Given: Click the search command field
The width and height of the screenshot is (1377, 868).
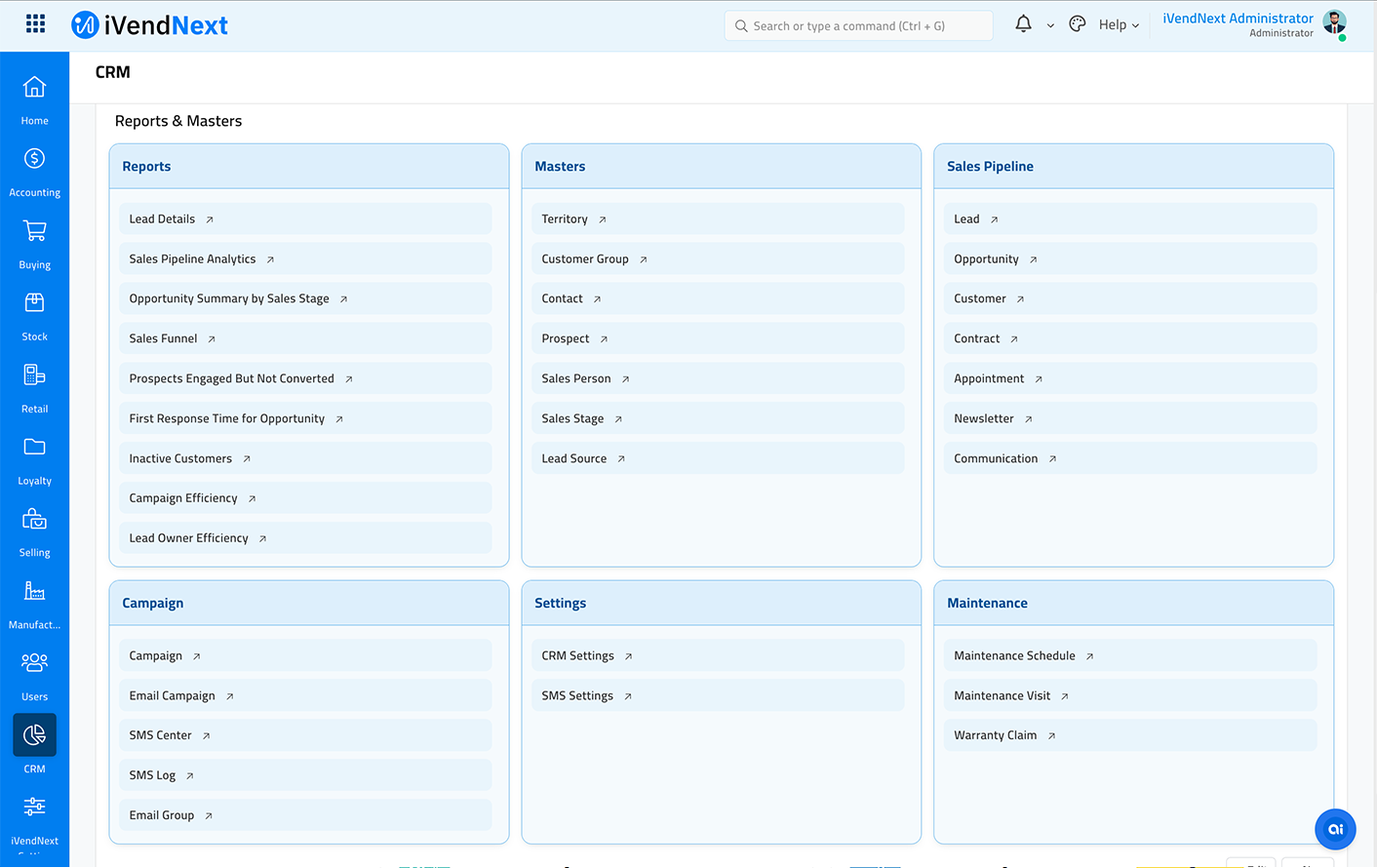Looking at the screenshot, I should pyautogui.click(x=858, y=25).
